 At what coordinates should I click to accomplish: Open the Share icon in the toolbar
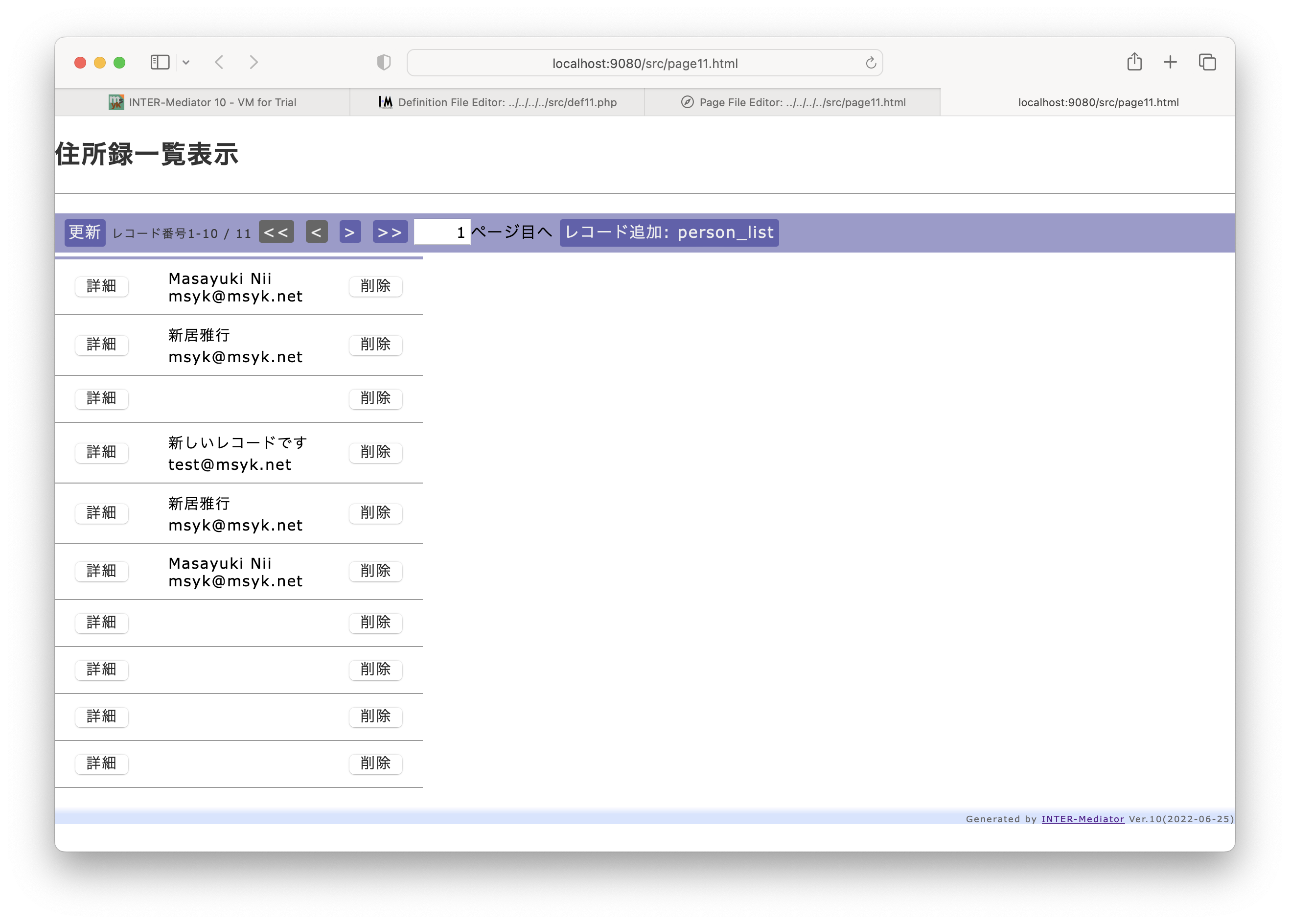pos(1134,62)
